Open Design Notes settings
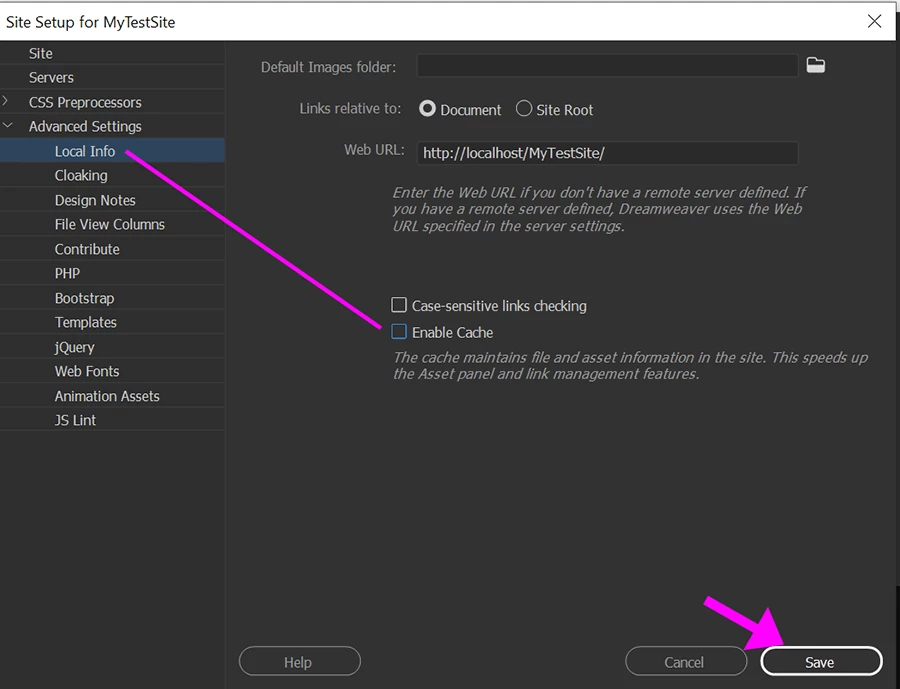 pos(112,200)
